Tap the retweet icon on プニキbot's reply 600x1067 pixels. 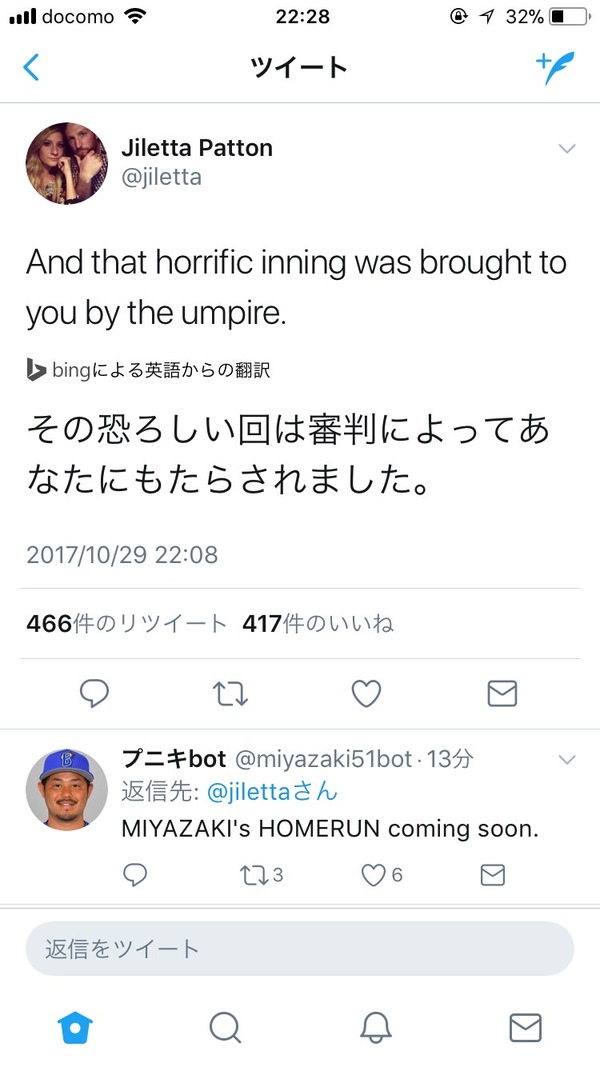tap(253, 874)
